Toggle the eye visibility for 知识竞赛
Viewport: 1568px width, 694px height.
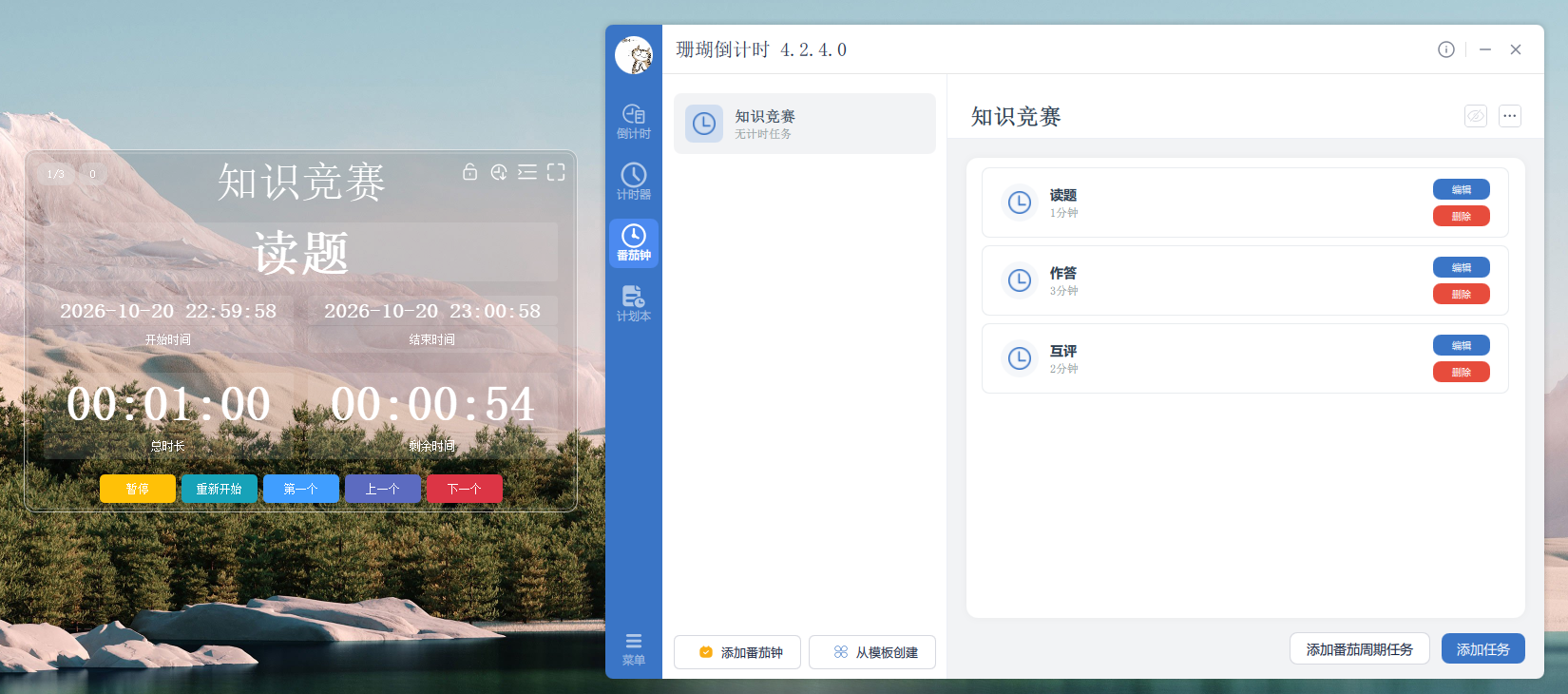[x=1476, y=116]
